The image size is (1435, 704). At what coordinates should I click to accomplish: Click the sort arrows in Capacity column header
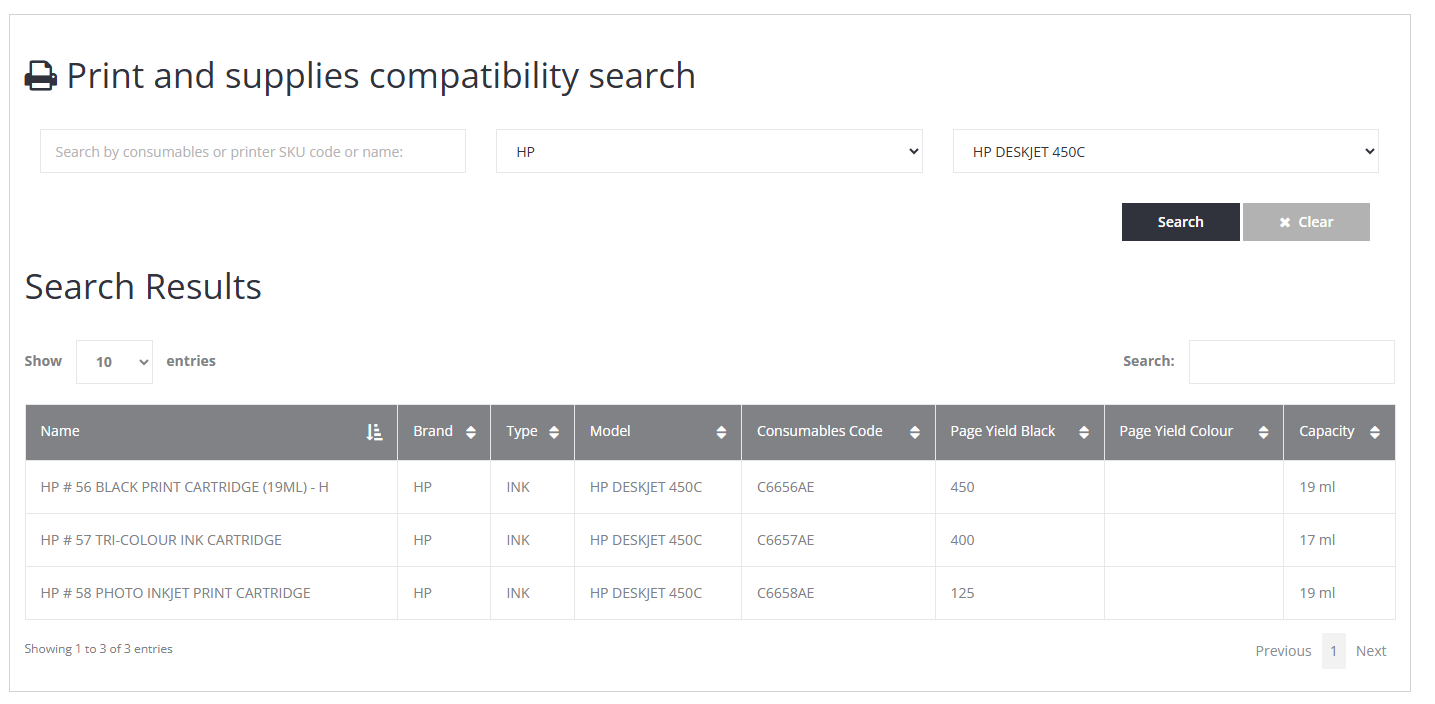pyautogui.click(x=1375, y=432)
